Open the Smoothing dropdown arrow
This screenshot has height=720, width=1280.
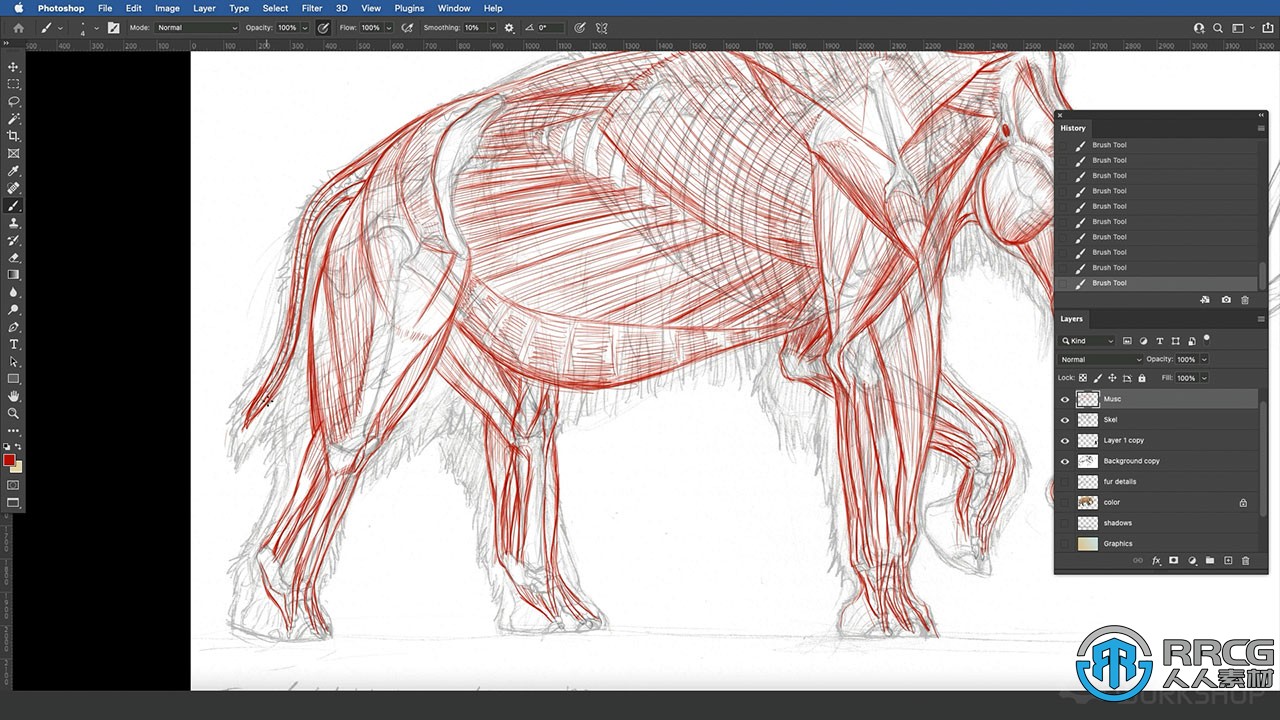point(492,28)
